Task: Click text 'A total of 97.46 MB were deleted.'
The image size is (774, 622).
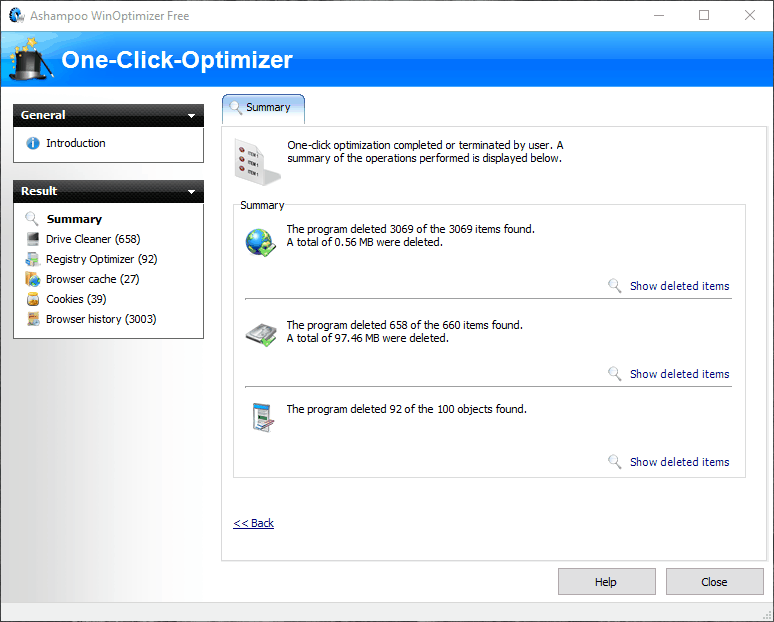Action: 367,338
